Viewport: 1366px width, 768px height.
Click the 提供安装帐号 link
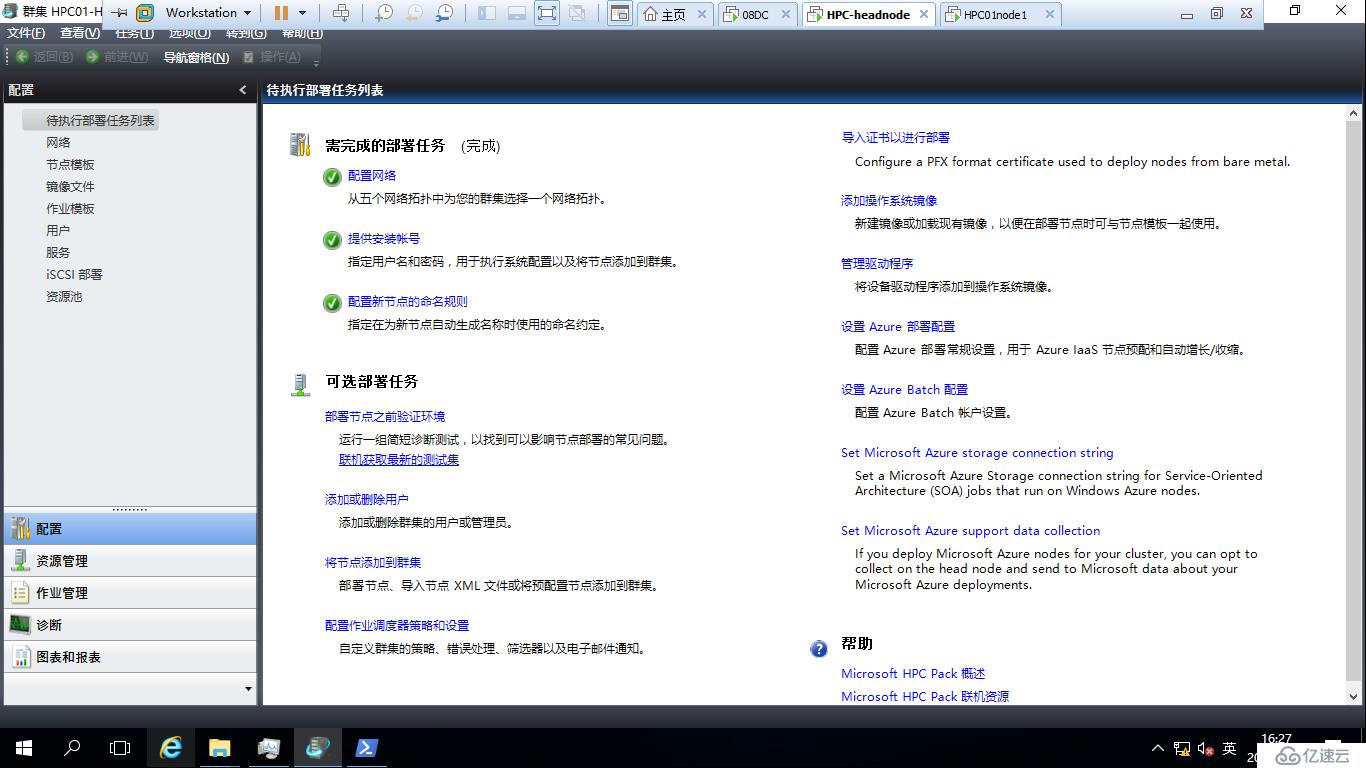tap(384, 238)
